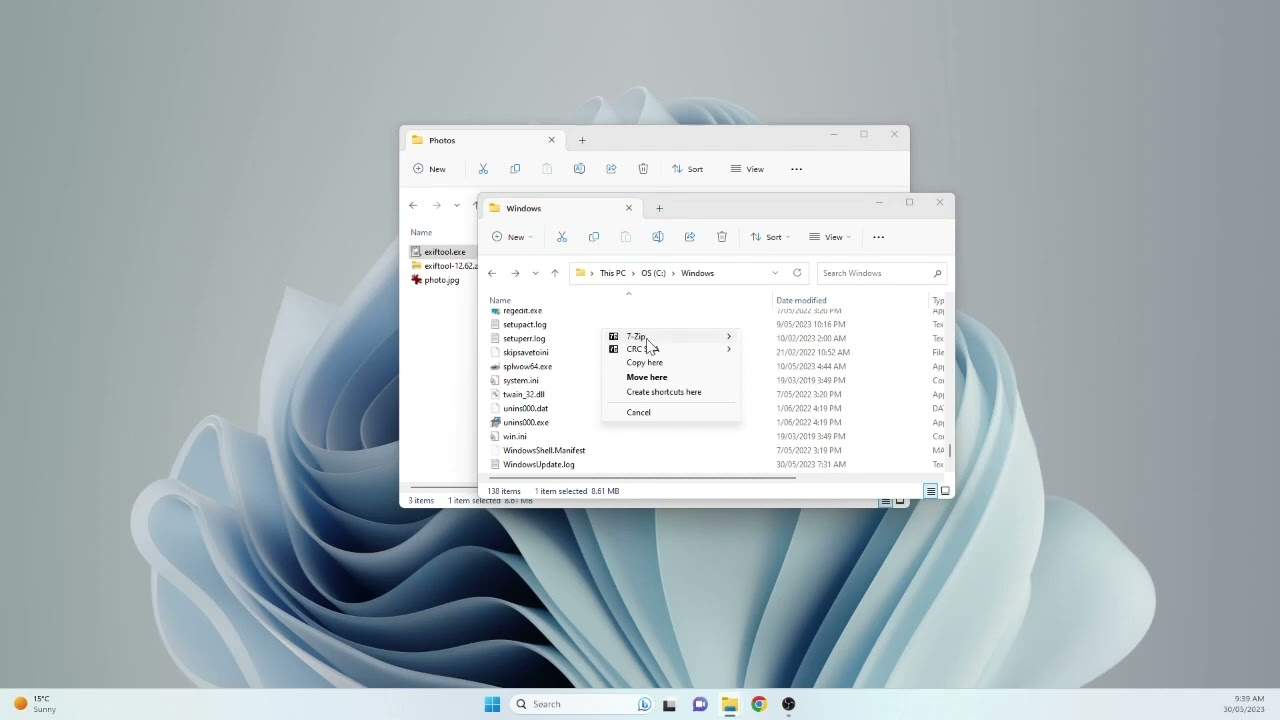Click the Share icon in Photos window toolbar

pos(611,169)
